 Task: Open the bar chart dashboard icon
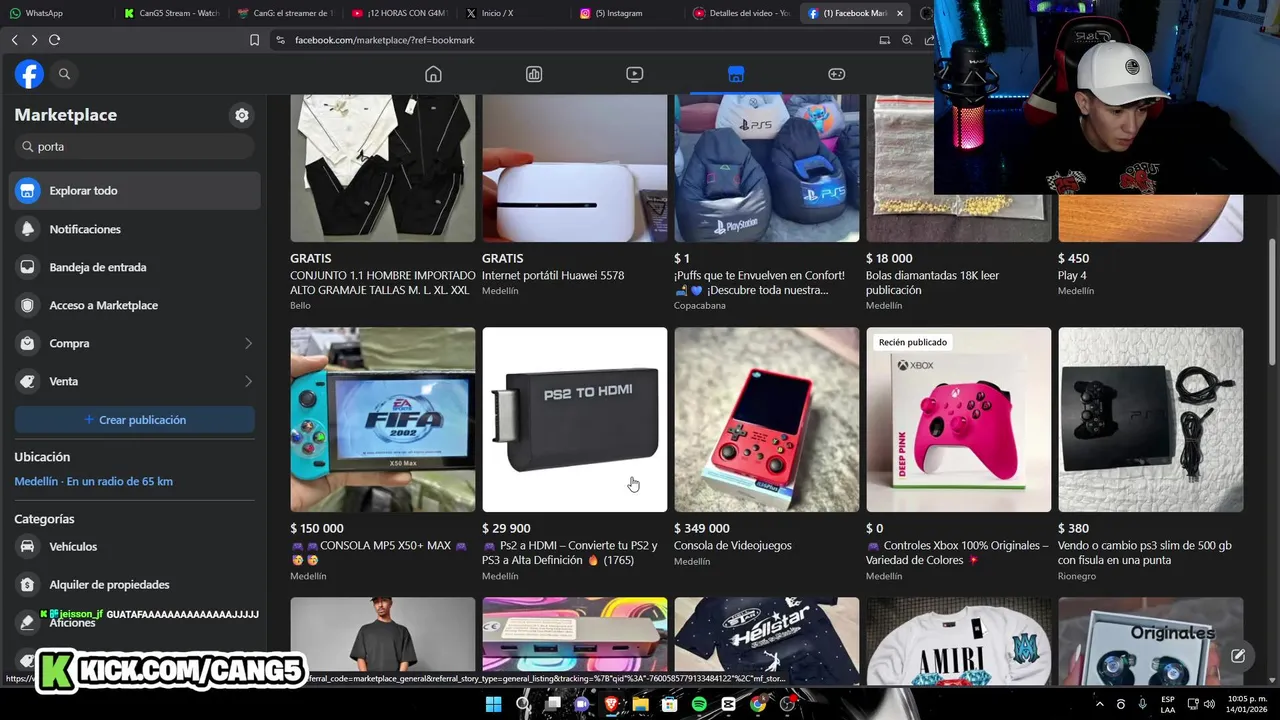(534, 74)
